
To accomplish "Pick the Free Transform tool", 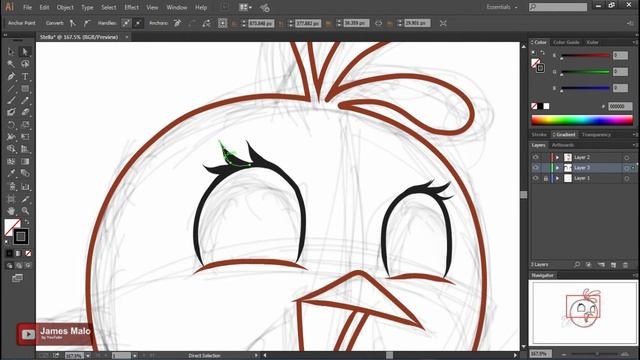I will [25, 137].
